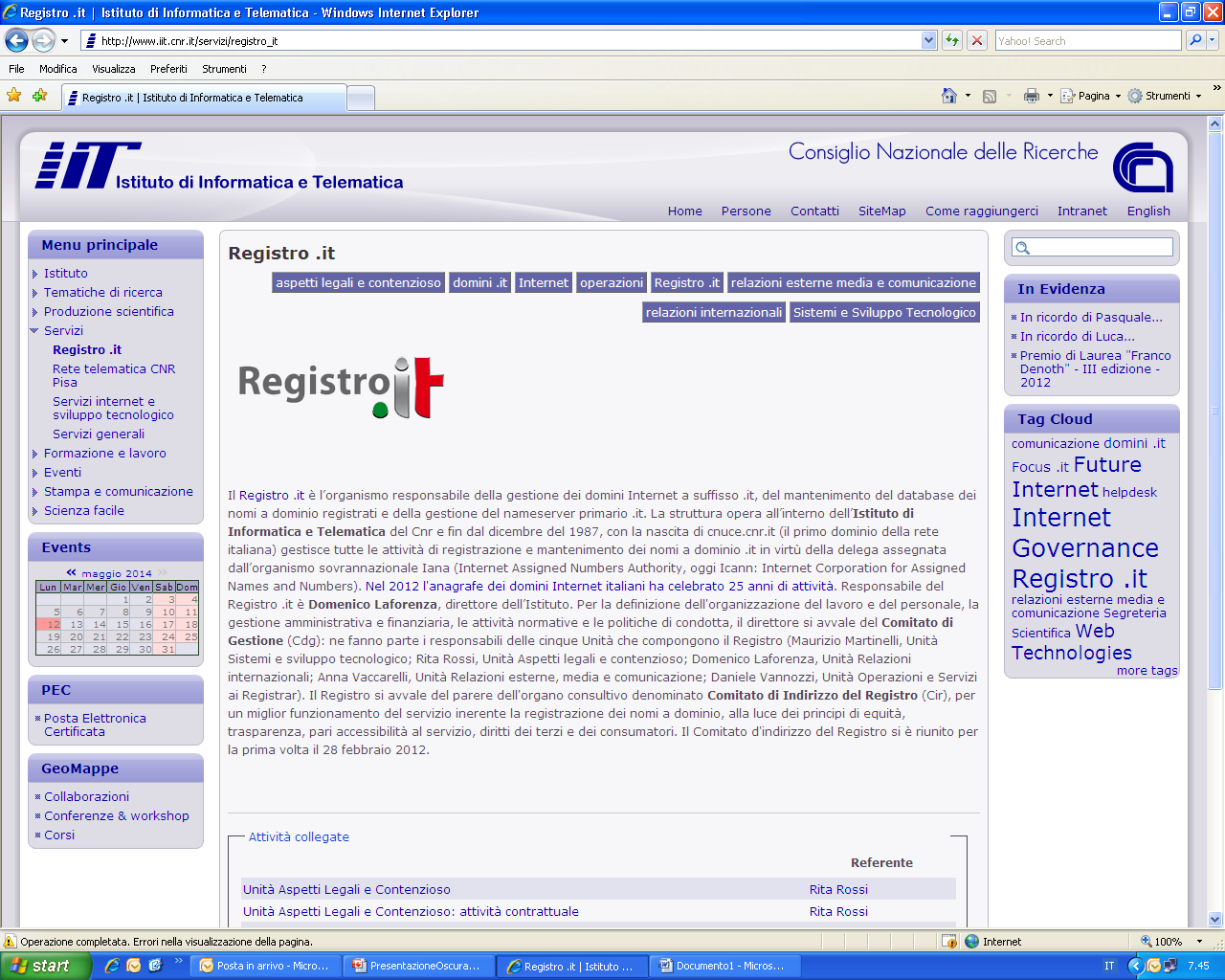Click the search magnifier button next to Yahoo box
1225x980 pixels.
[x=1194, y=40]
